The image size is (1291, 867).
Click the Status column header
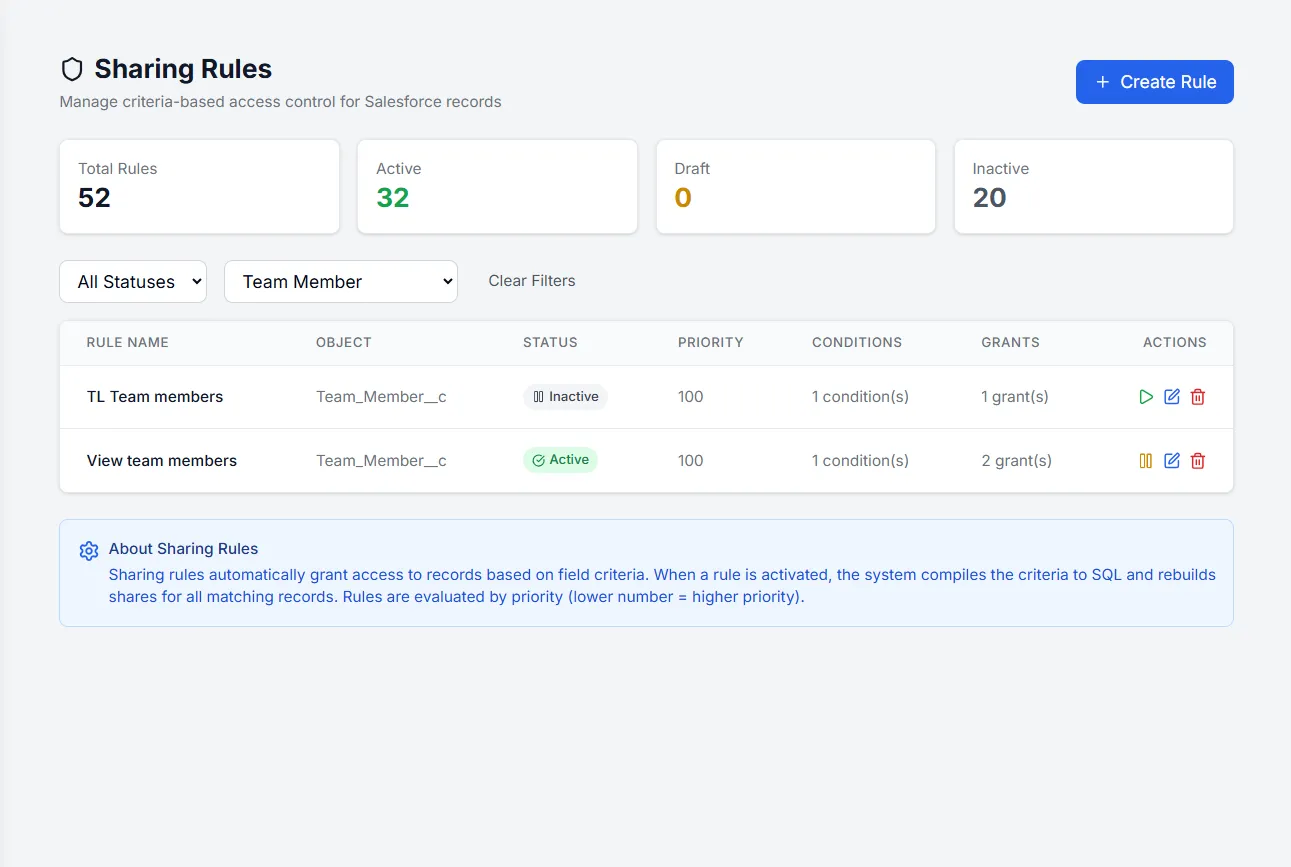[550, 342]
